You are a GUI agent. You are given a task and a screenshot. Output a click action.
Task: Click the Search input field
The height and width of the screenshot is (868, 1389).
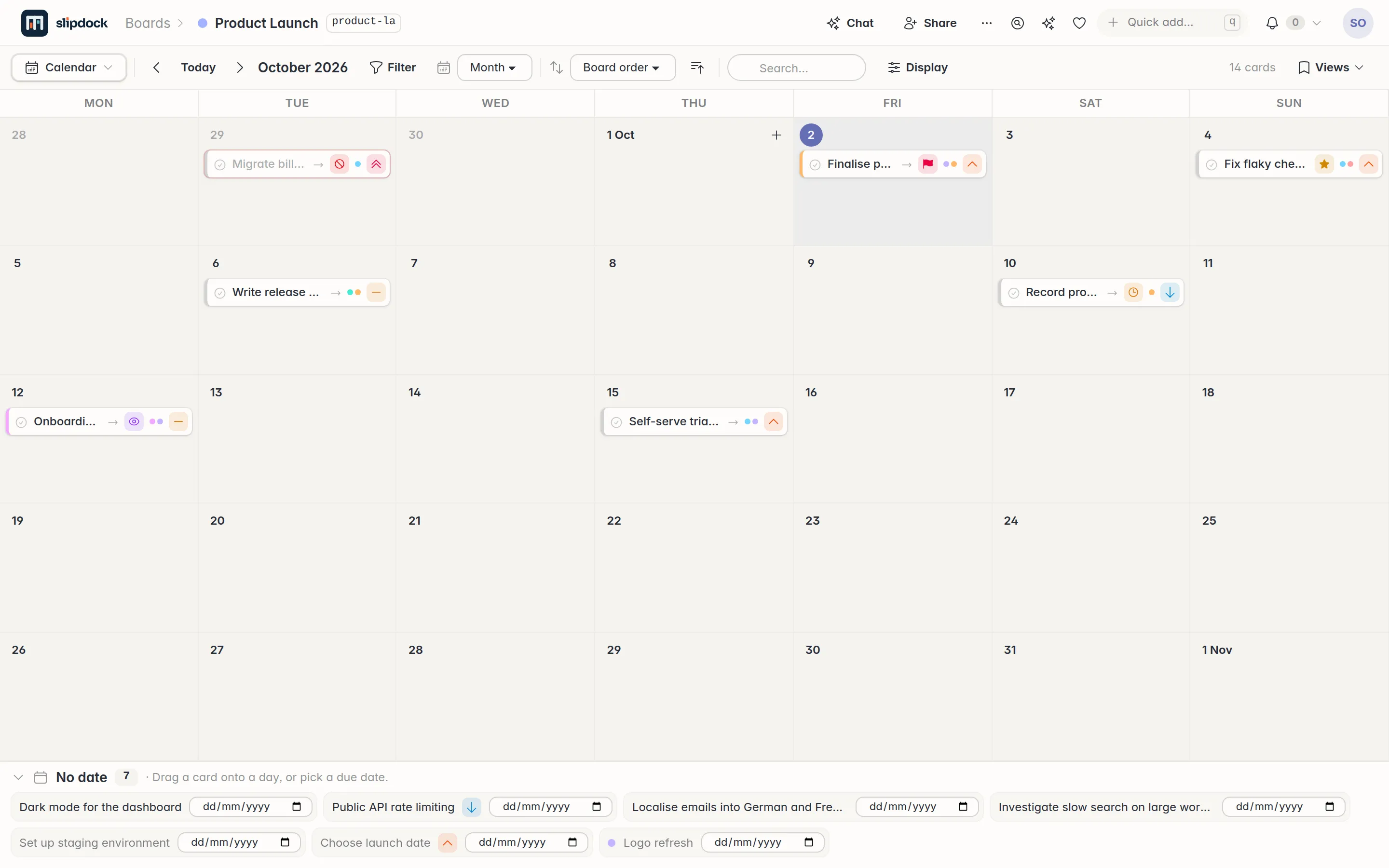click(797, 68)
